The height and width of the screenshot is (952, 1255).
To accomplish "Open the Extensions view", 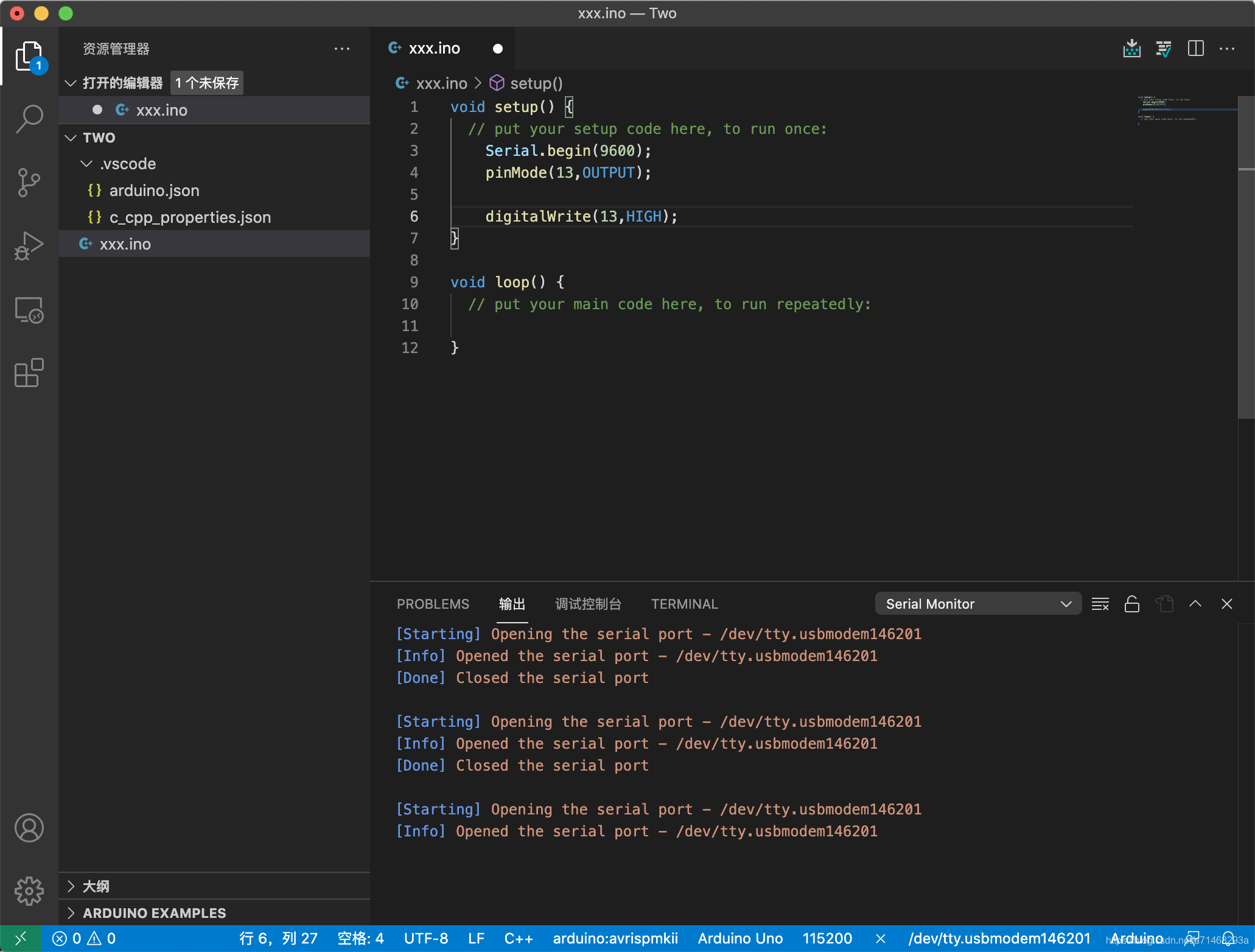I will click(29, 373).
